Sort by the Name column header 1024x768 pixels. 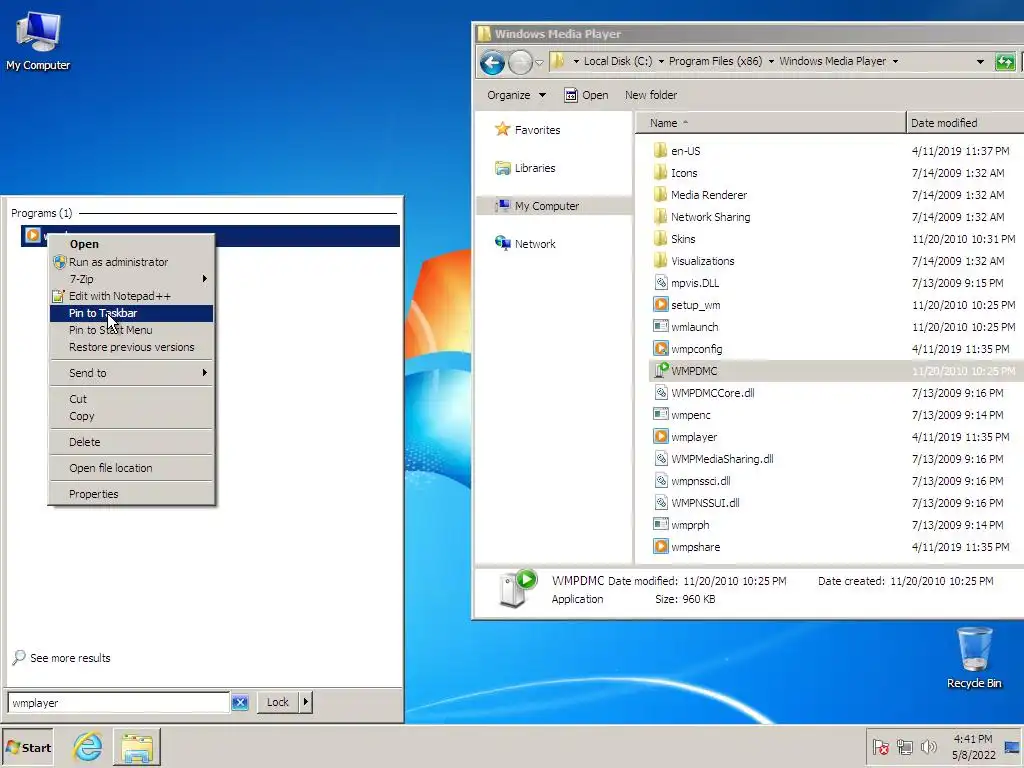771,123
